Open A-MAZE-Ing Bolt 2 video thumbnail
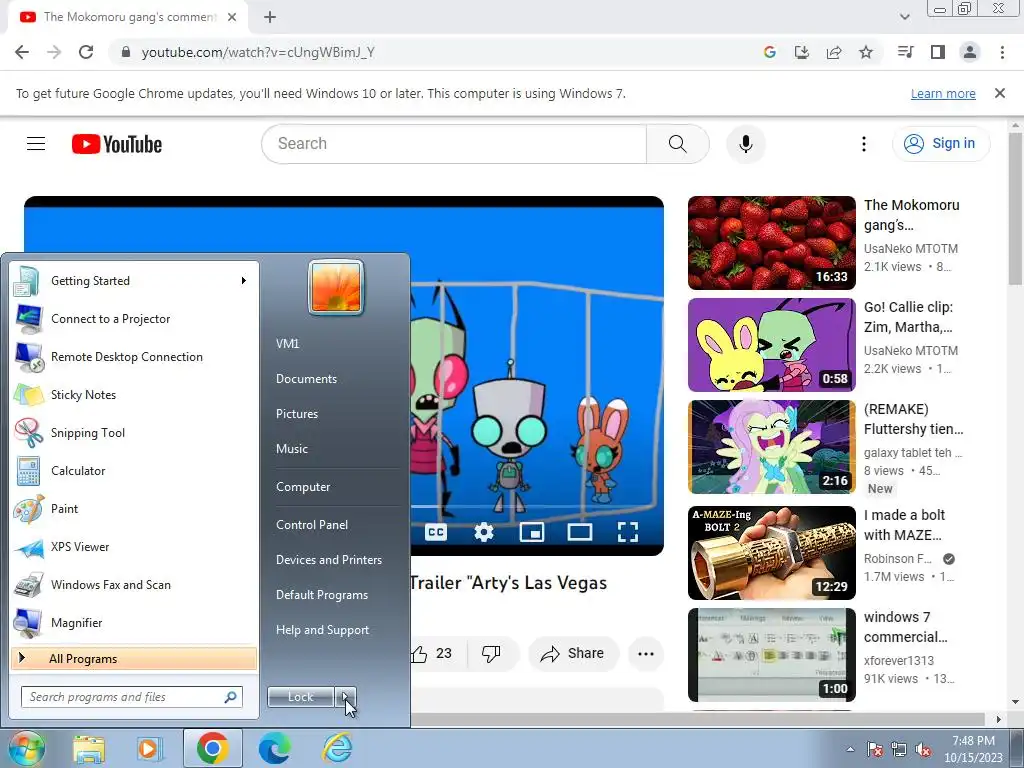This screenshot has height=768, width=1024. 771,552
